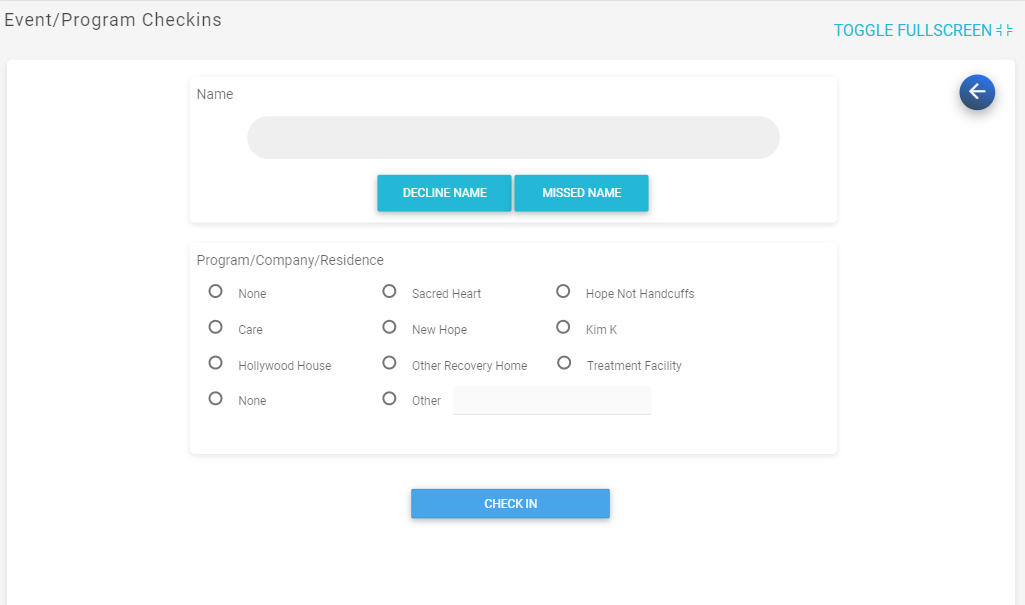The height and width of the screenshot is (605, 1025).
Task: Select the Hope Not Handcuffs option
Action: (x=563, y=291)
